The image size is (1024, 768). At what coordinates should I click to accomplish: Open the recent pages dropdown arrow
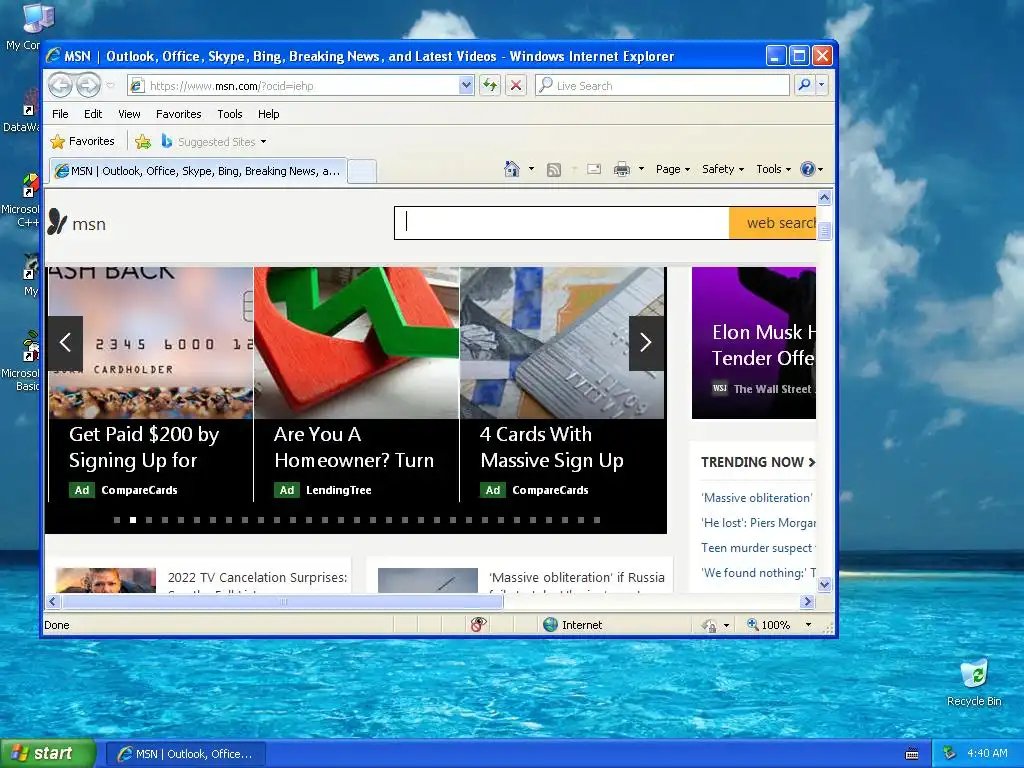point(110,86)
